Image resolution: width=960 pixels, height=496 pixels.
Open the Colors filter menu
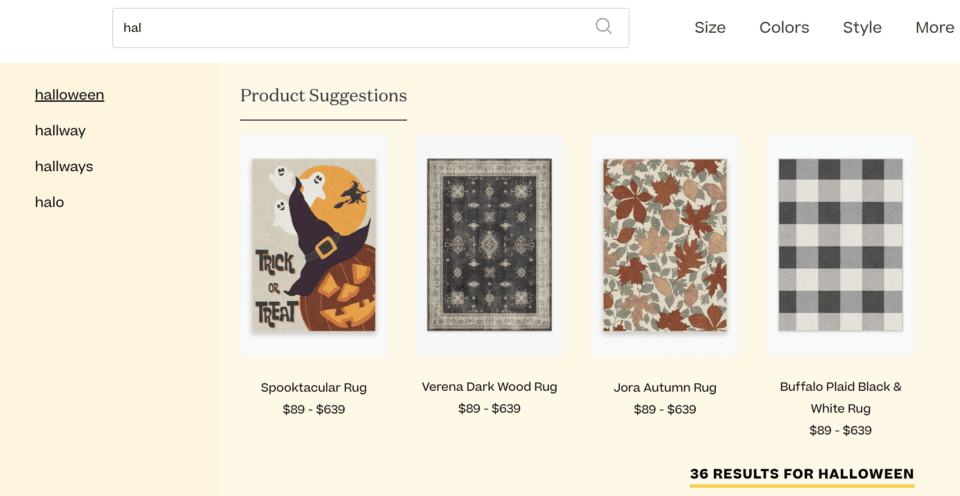(784, 28)
